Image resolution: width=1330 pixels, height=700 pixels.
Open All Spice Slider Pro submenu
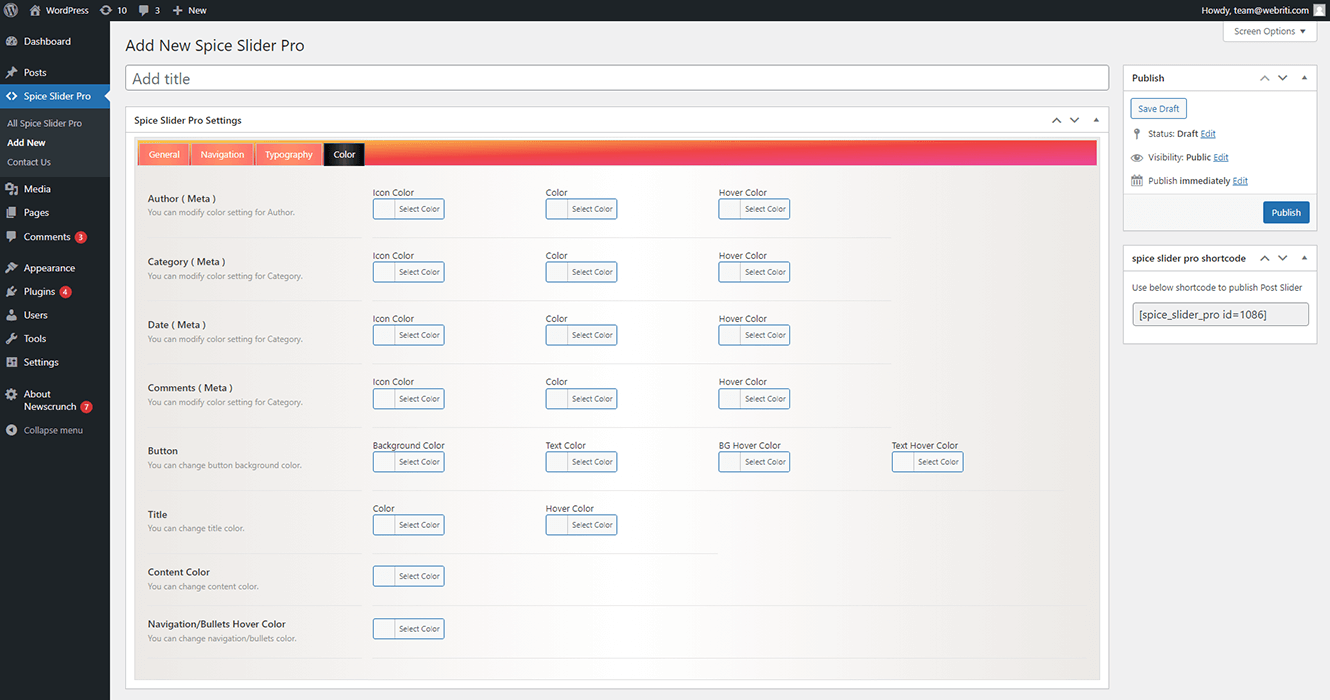point(44,123)
